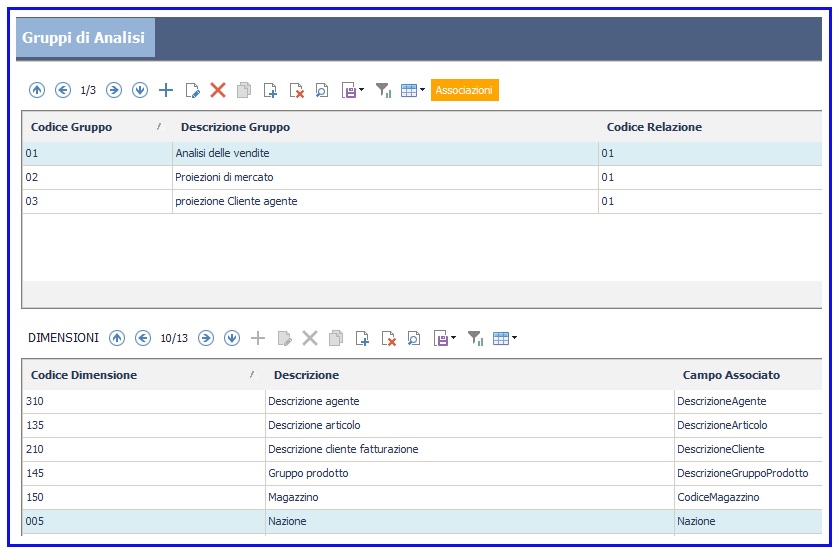Click Codice Gruppo cell 02
838x554 pixels.
97,177
